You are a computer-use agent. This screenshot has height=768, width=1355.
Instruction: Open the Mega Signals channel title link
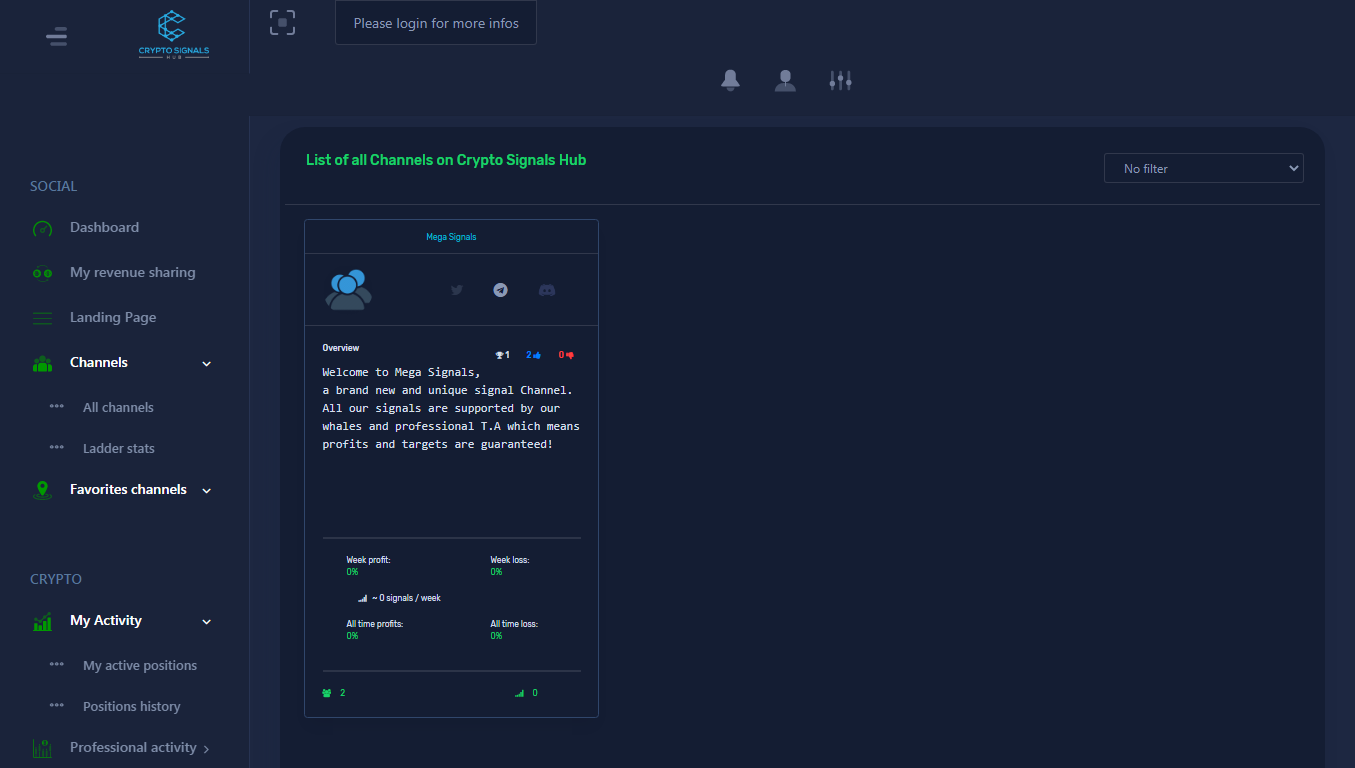coord(451,237)
